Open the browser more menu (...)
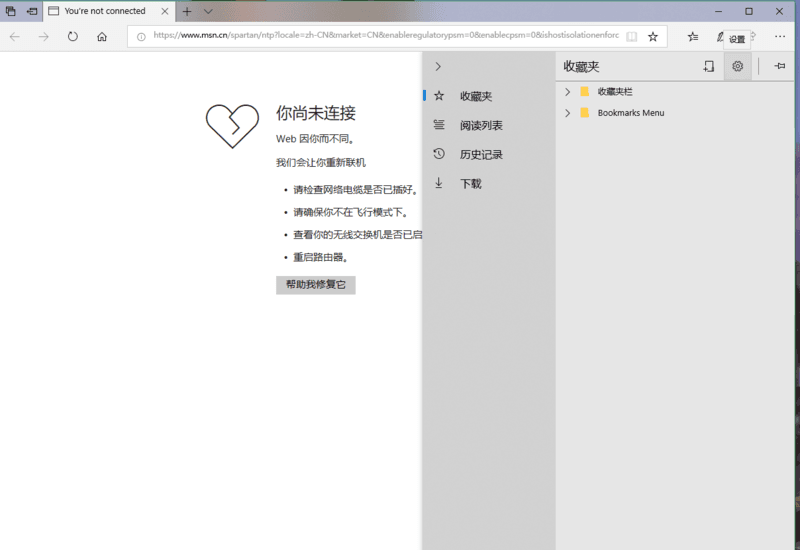This screenshot has height=550, width=800. point(780,36)
